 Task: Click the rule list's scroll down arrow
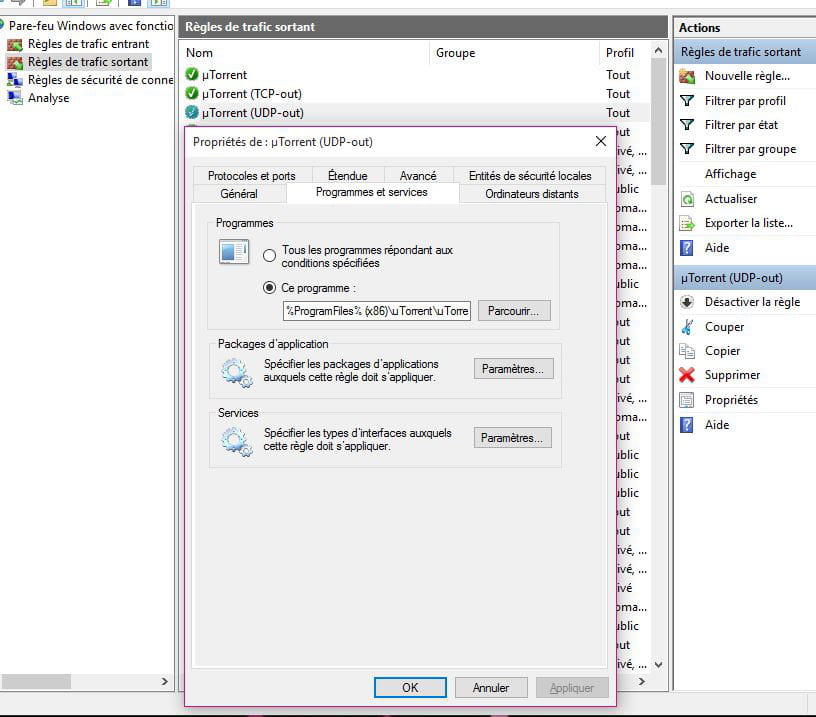tap(658, 664)
